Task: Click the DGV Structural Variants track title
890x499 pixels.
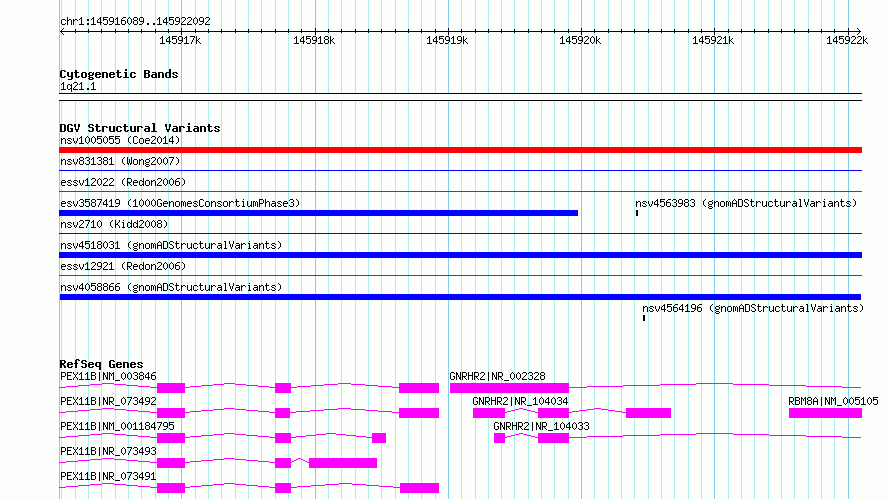Action: tap(140, 128)
